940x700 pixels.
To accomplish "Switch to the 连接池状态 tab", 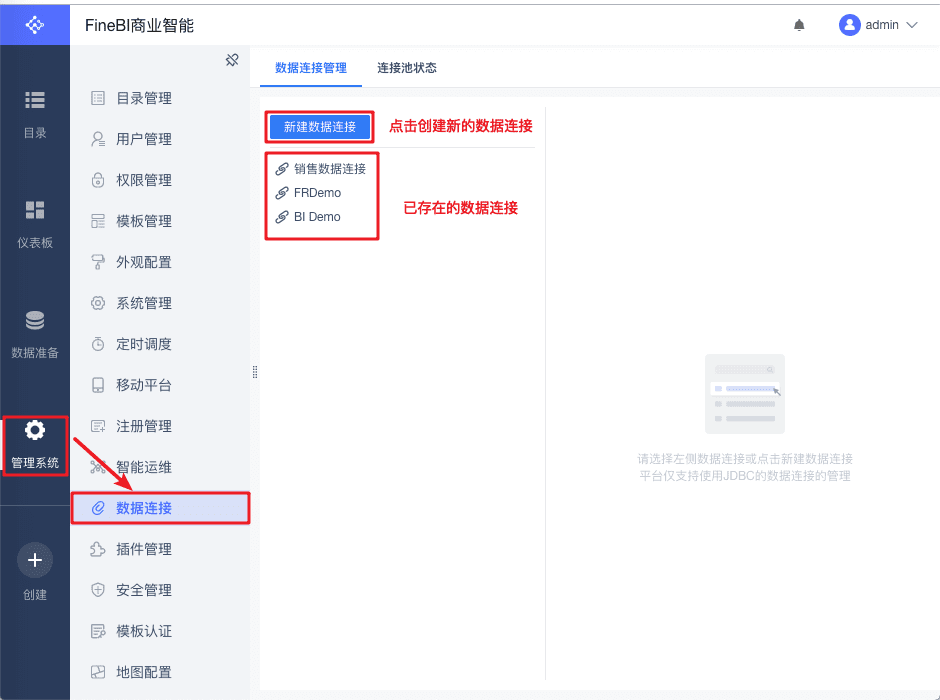I will [x=406, y=68].
